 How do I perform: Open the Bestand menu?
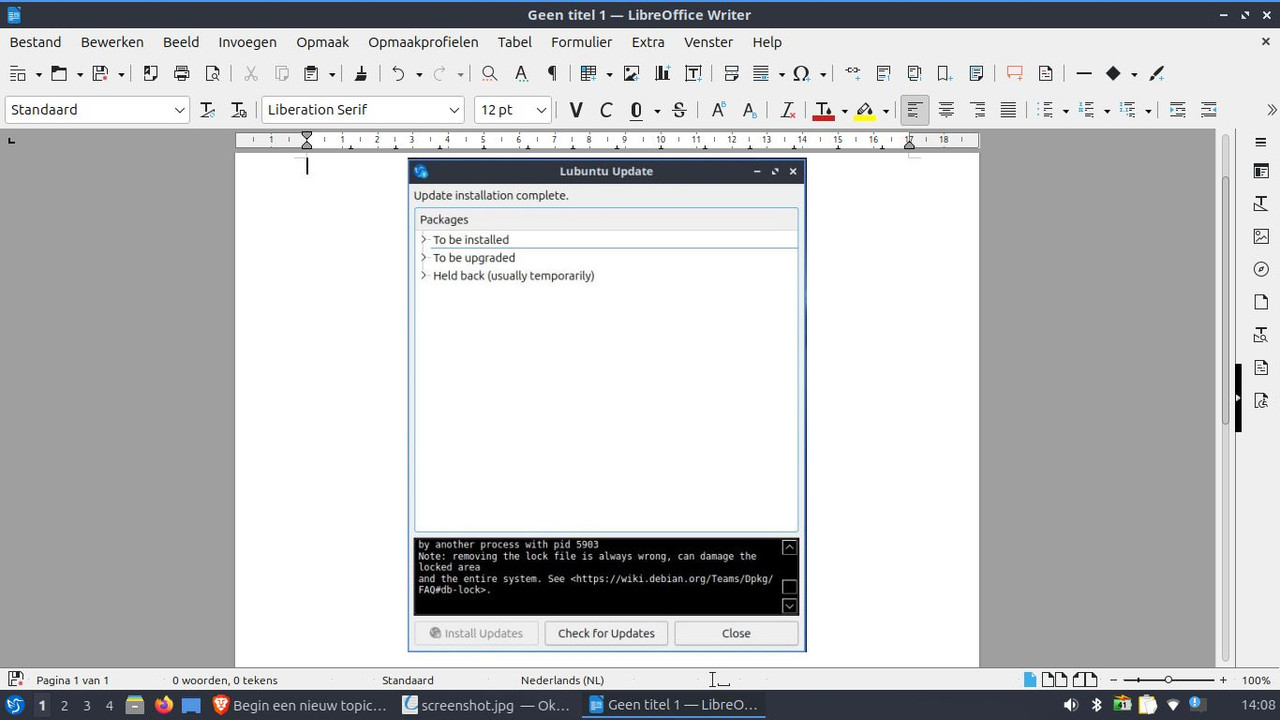pyautogui.click(x=35, y=42)
